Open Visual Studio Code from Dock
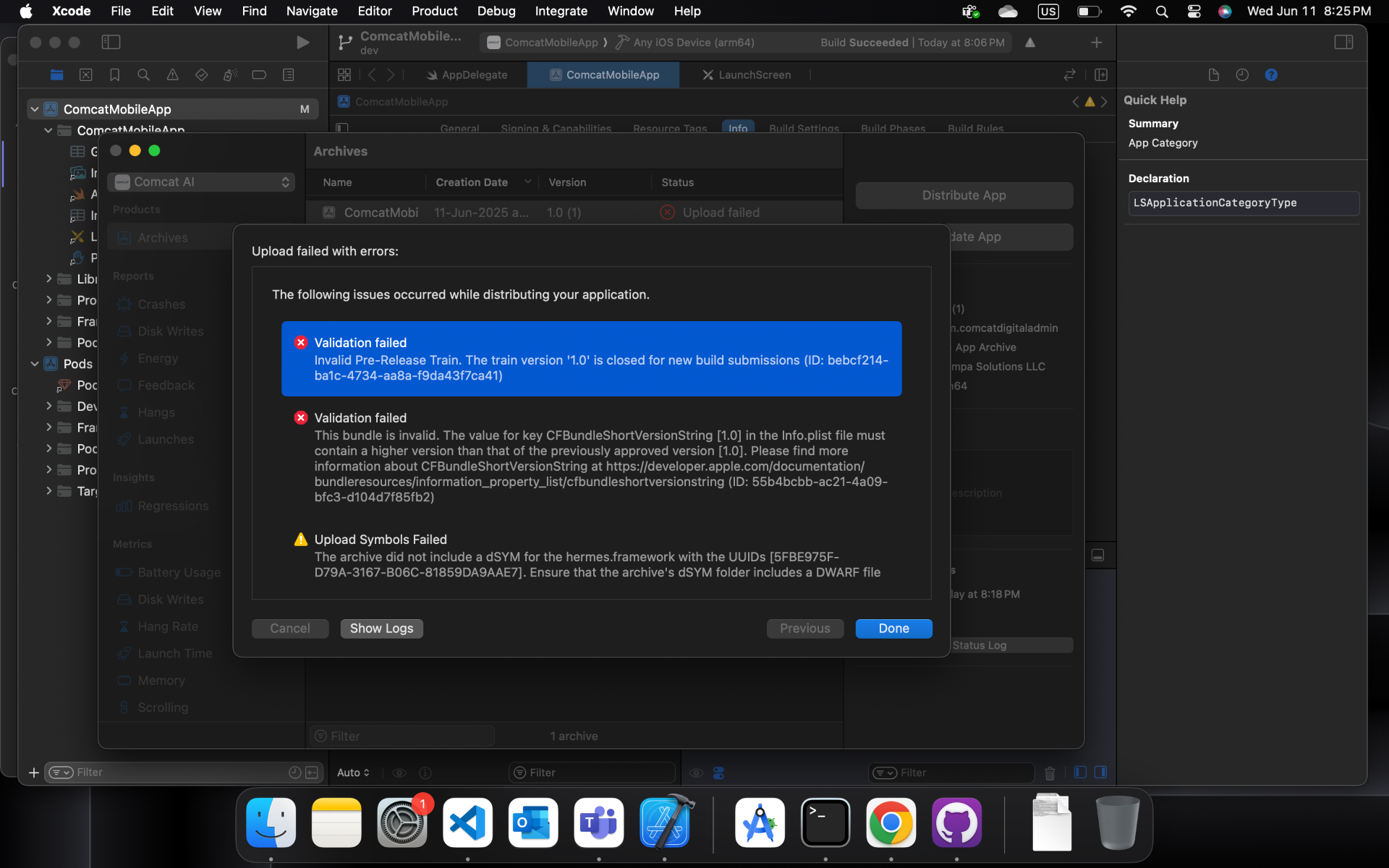The image size is (1389, 868). (x=467, y=823)
